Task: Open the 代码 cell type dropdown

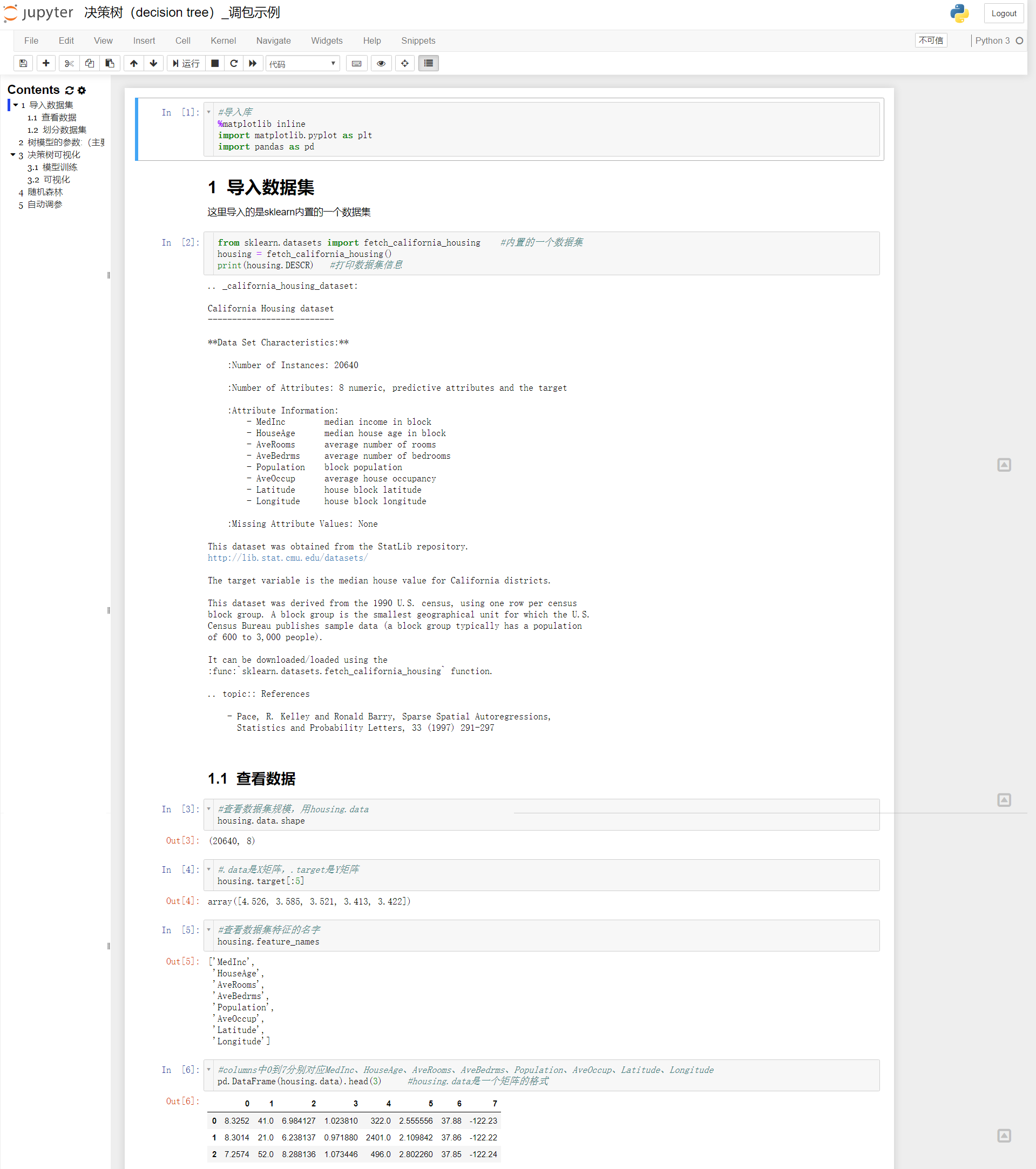Action: (303, 64)
